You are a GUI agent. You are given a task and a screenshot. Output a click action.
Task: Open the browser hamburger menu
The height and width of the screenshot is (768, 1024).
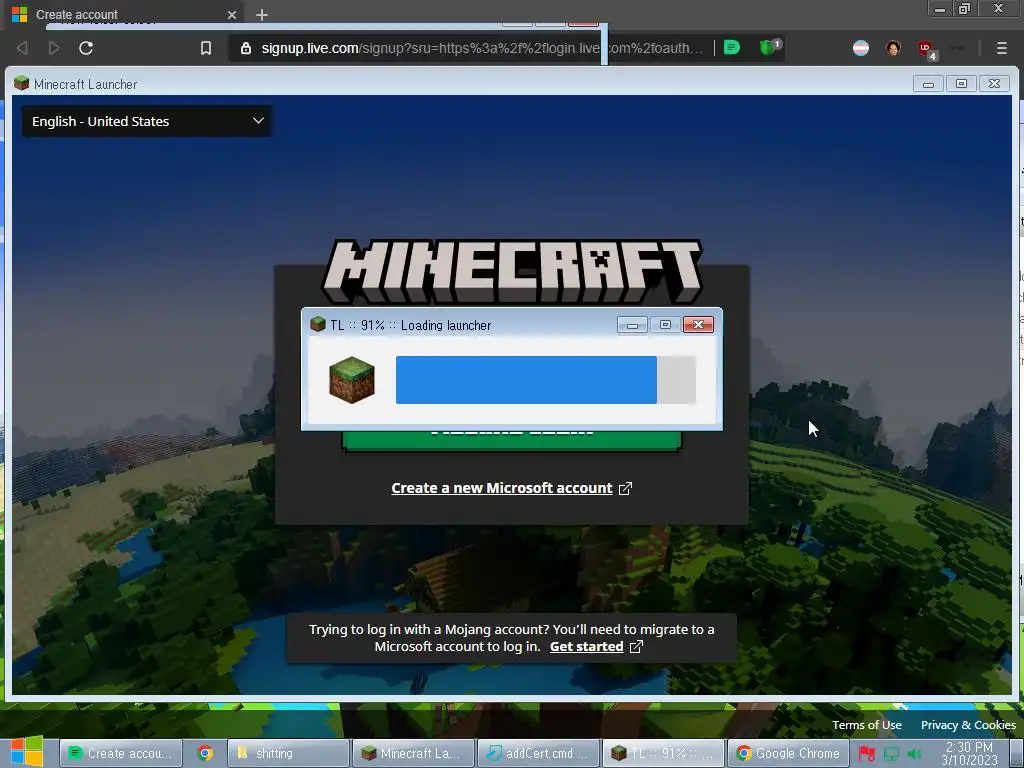[x=1001, y=48]
